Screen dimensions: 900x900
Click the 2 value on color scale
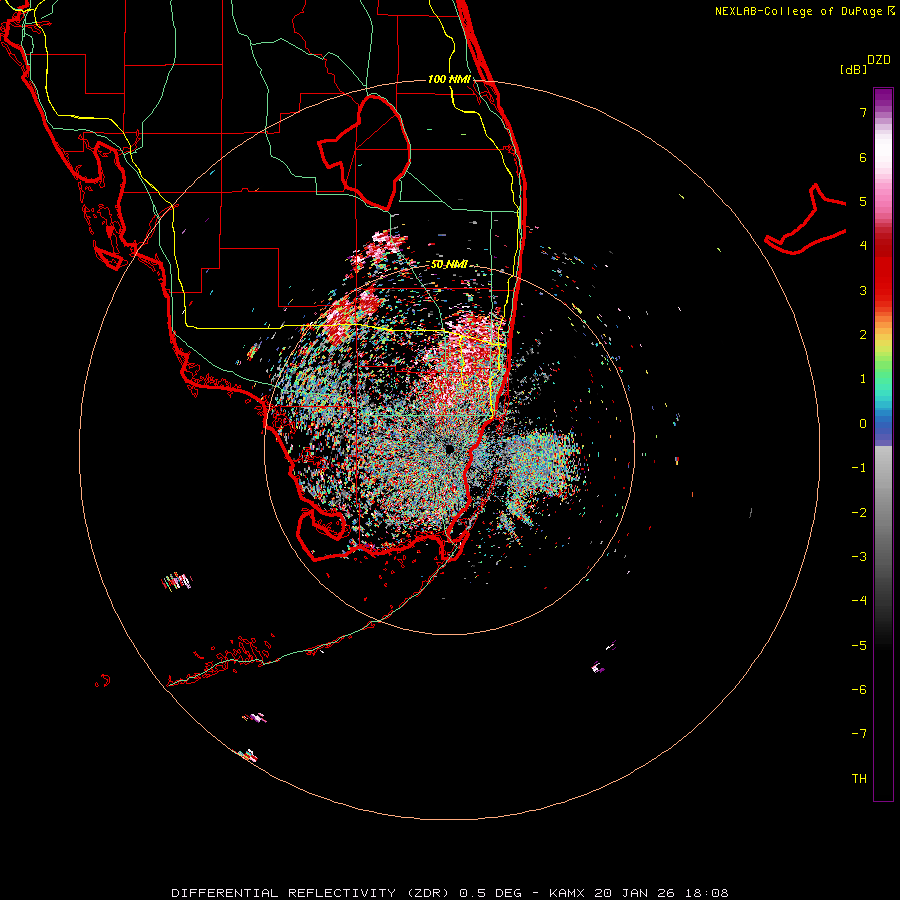tap(863, 335)
